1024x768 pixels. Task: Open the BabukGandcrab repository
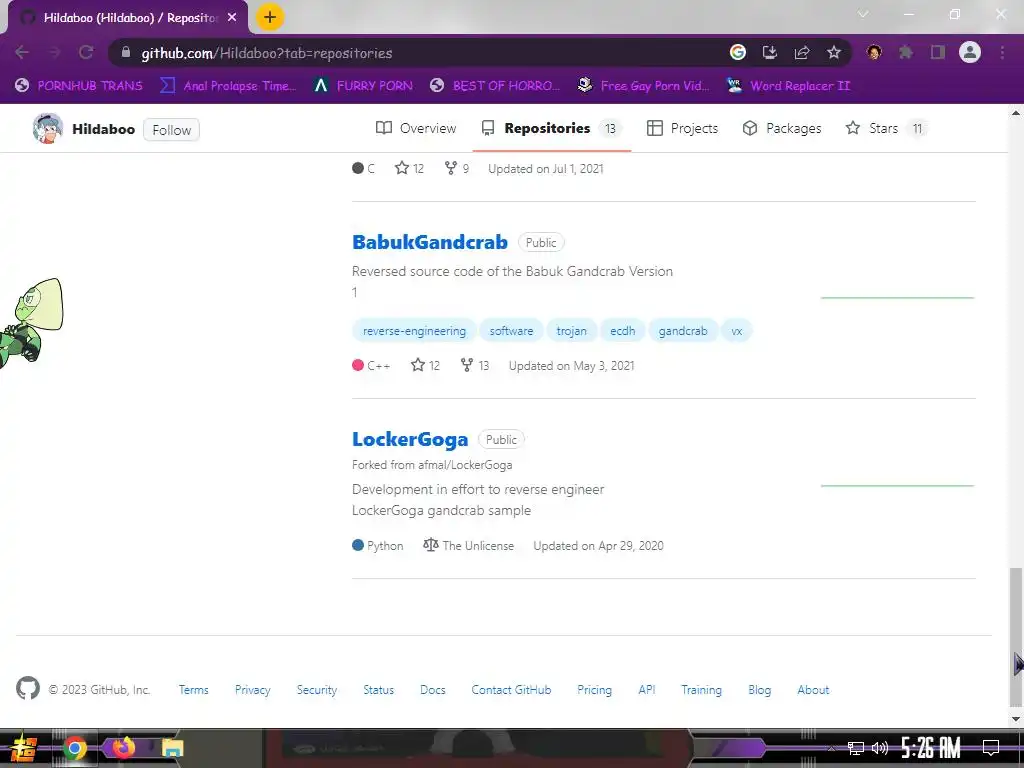(430, 242)
